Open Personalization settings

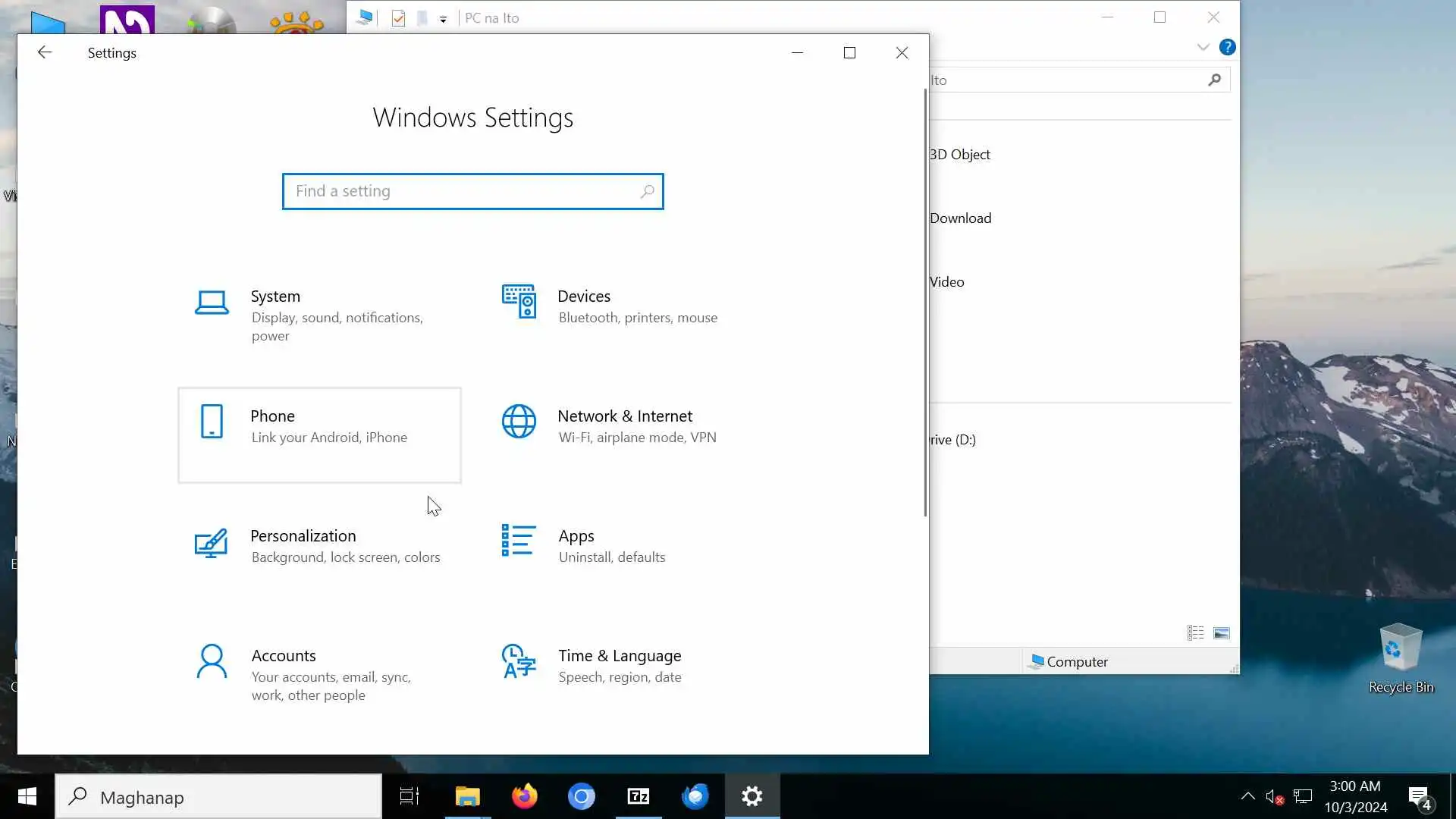click(x=318, y=545)
